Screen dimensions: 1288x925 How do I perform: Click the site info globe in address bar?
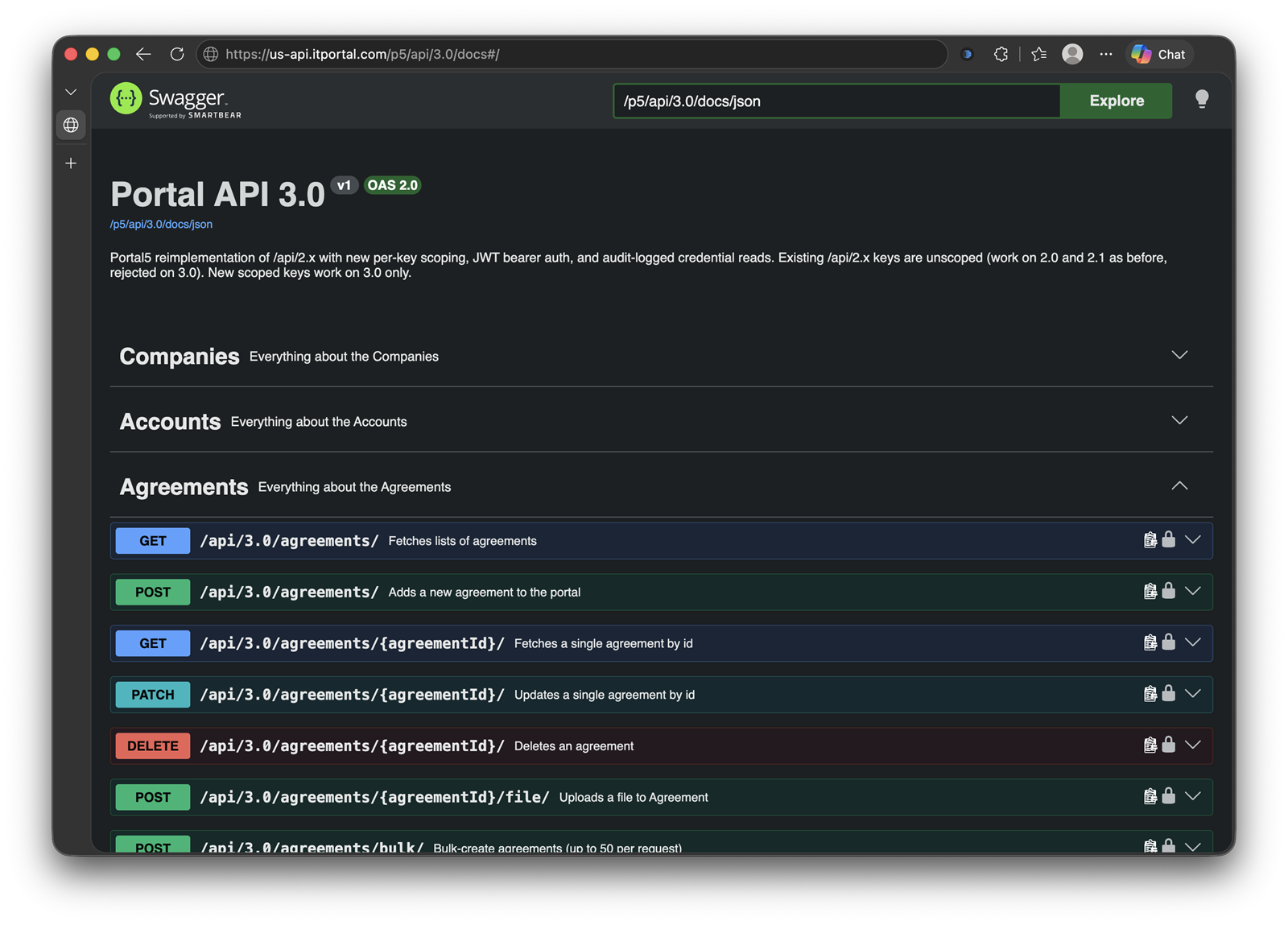[x=211, y=54]
